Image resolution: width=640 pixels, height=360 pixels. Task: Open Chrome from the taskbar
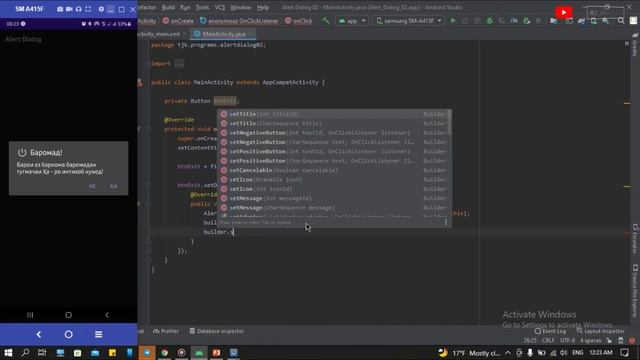pos(164,353)
